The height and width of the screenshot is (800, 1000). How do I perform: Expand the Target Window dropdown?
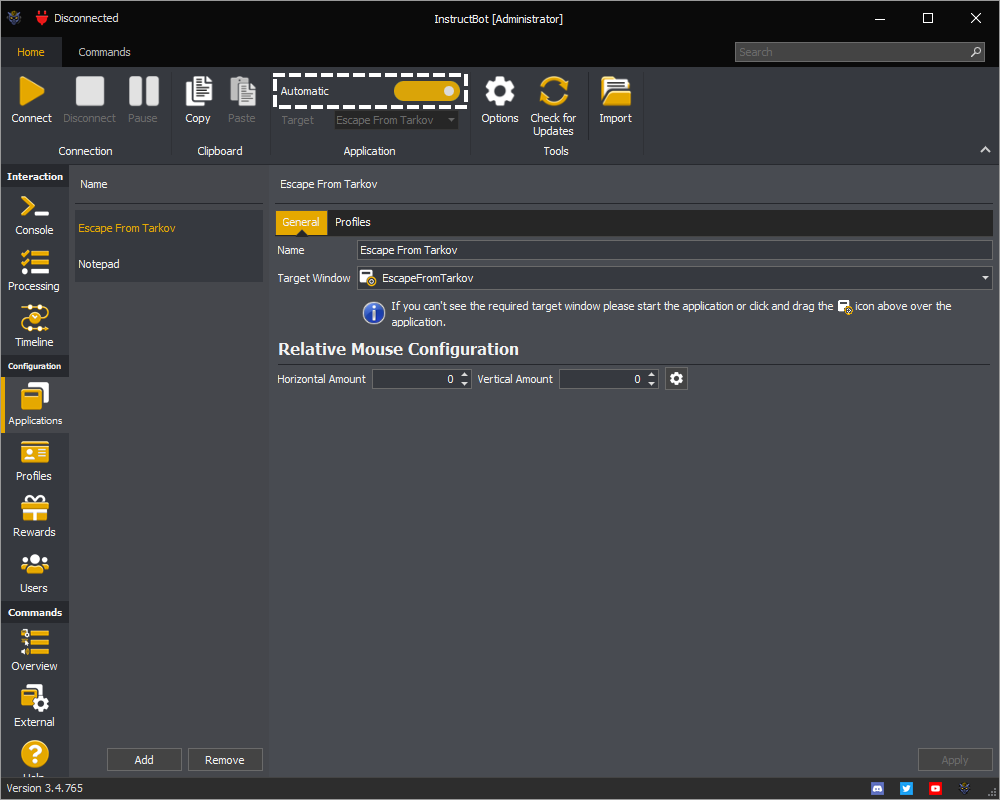(x=985, y=278)
